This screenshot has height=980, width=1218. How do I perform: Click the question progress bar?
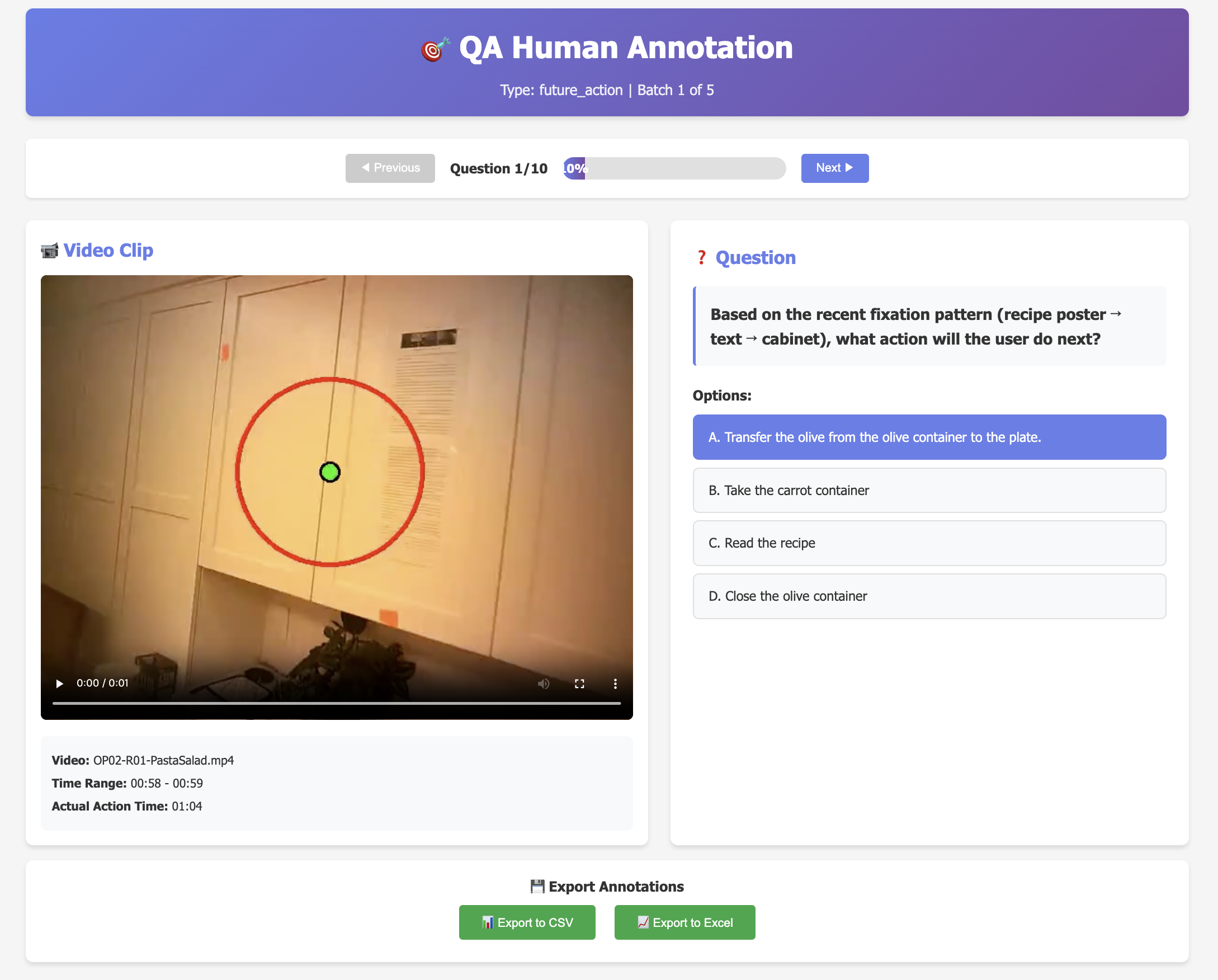click(x=674, y=168)
